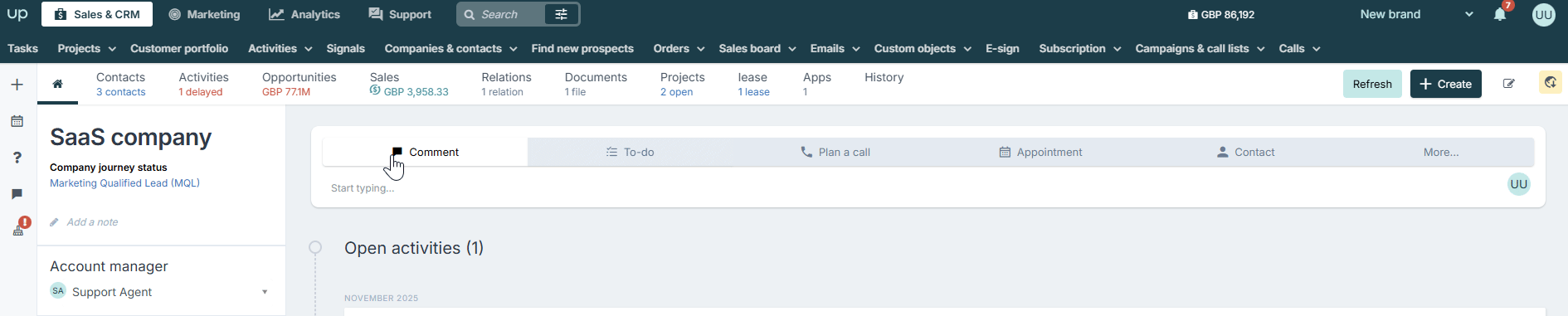Expand Companies & contacts menu

[x=450, y=49]
